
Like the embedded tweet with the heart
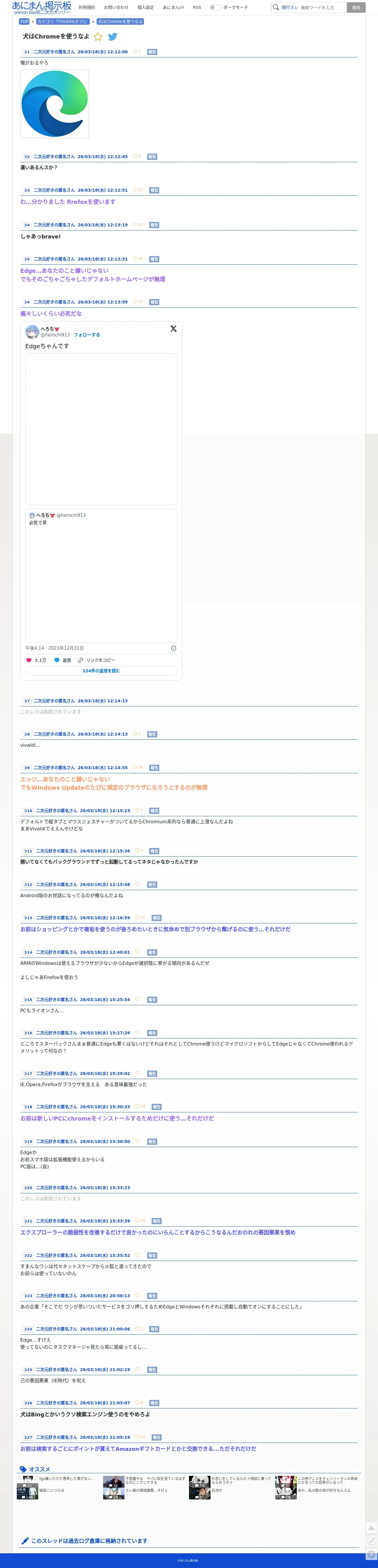point(29,660)
